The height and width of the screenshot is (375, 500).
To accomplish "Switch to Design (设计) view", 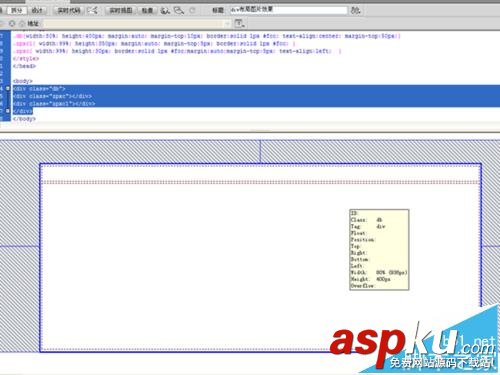I will 37,10.
